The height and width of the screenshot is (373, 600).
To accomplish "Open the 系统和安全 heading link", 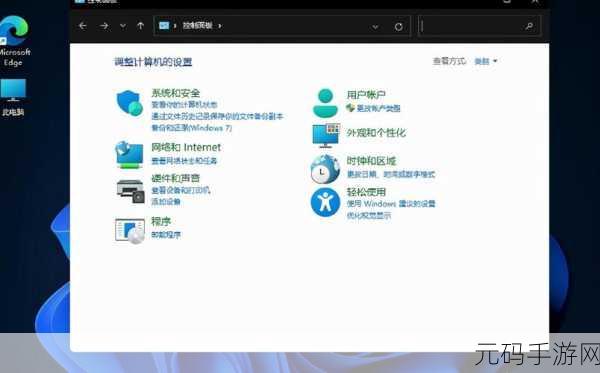I will (x=176, y=93).
